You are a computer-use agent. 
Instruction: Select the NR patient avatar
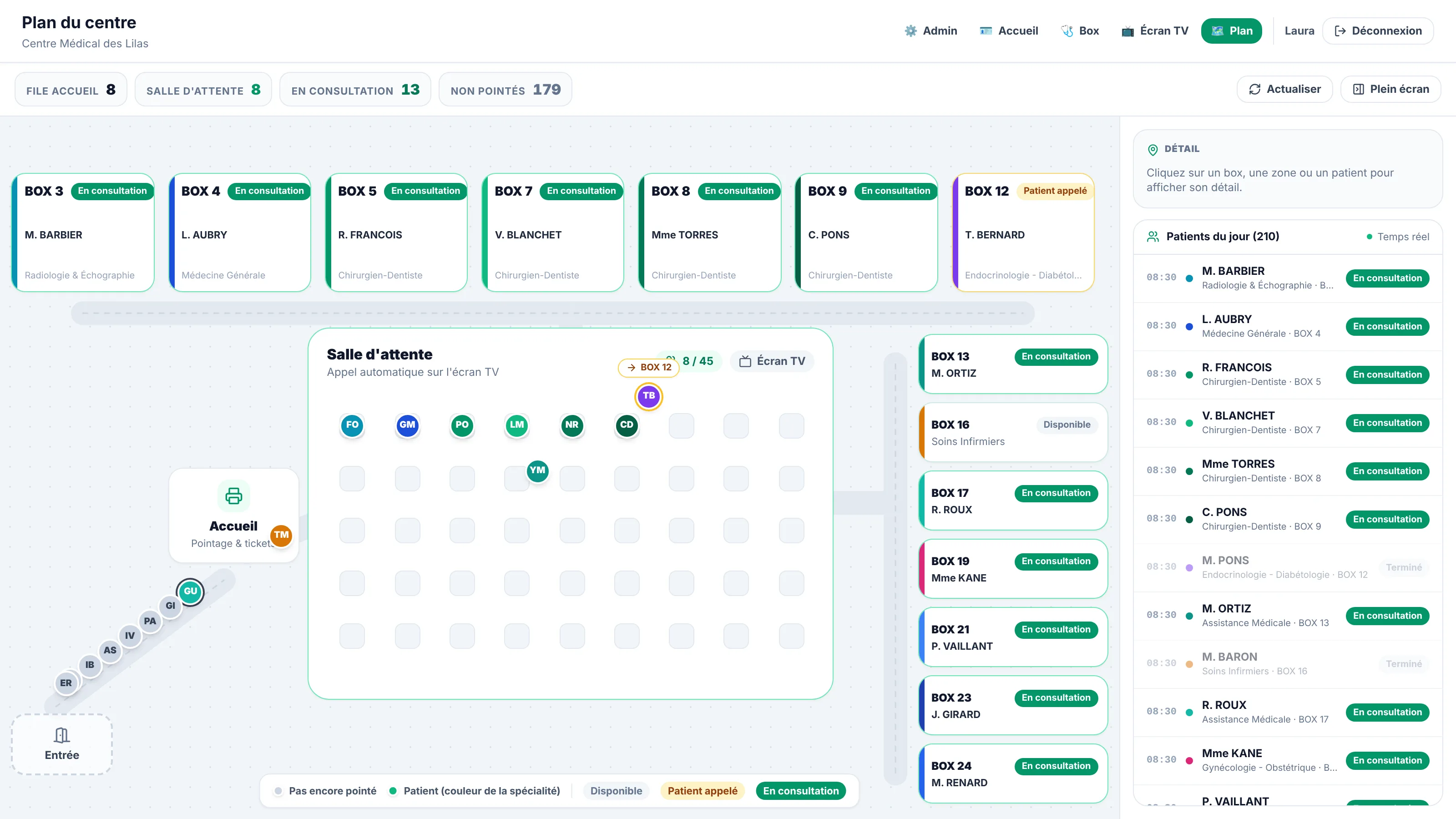[x=571, y=425]
